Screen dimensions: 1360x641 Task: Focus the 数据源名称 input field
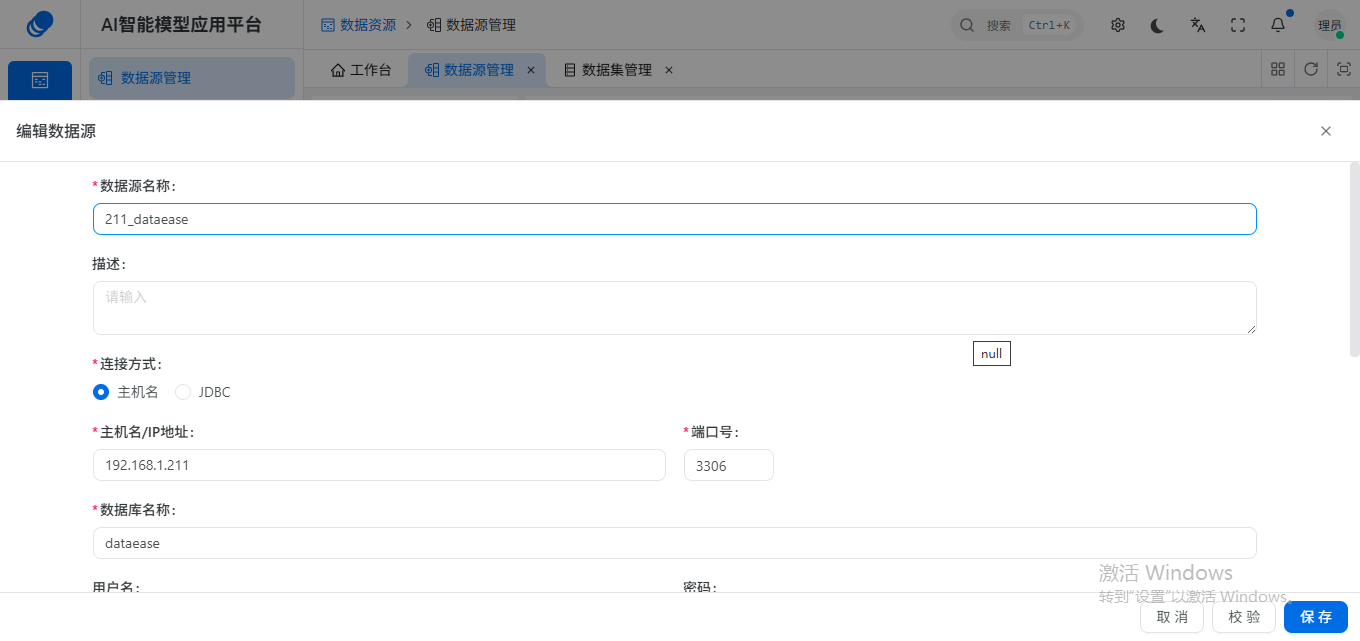[675, 219]
